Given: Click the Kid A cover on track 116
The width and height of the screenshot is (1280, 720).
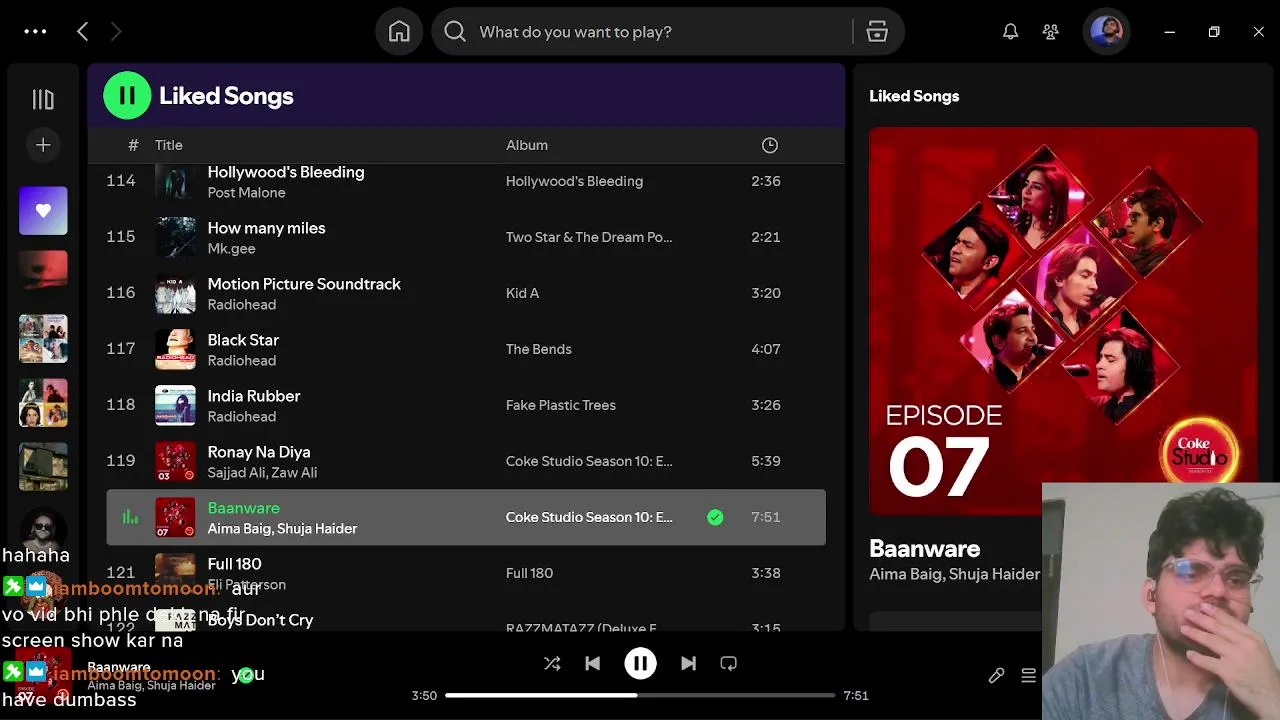Looking at the screenshot, I should pos(175,293).
